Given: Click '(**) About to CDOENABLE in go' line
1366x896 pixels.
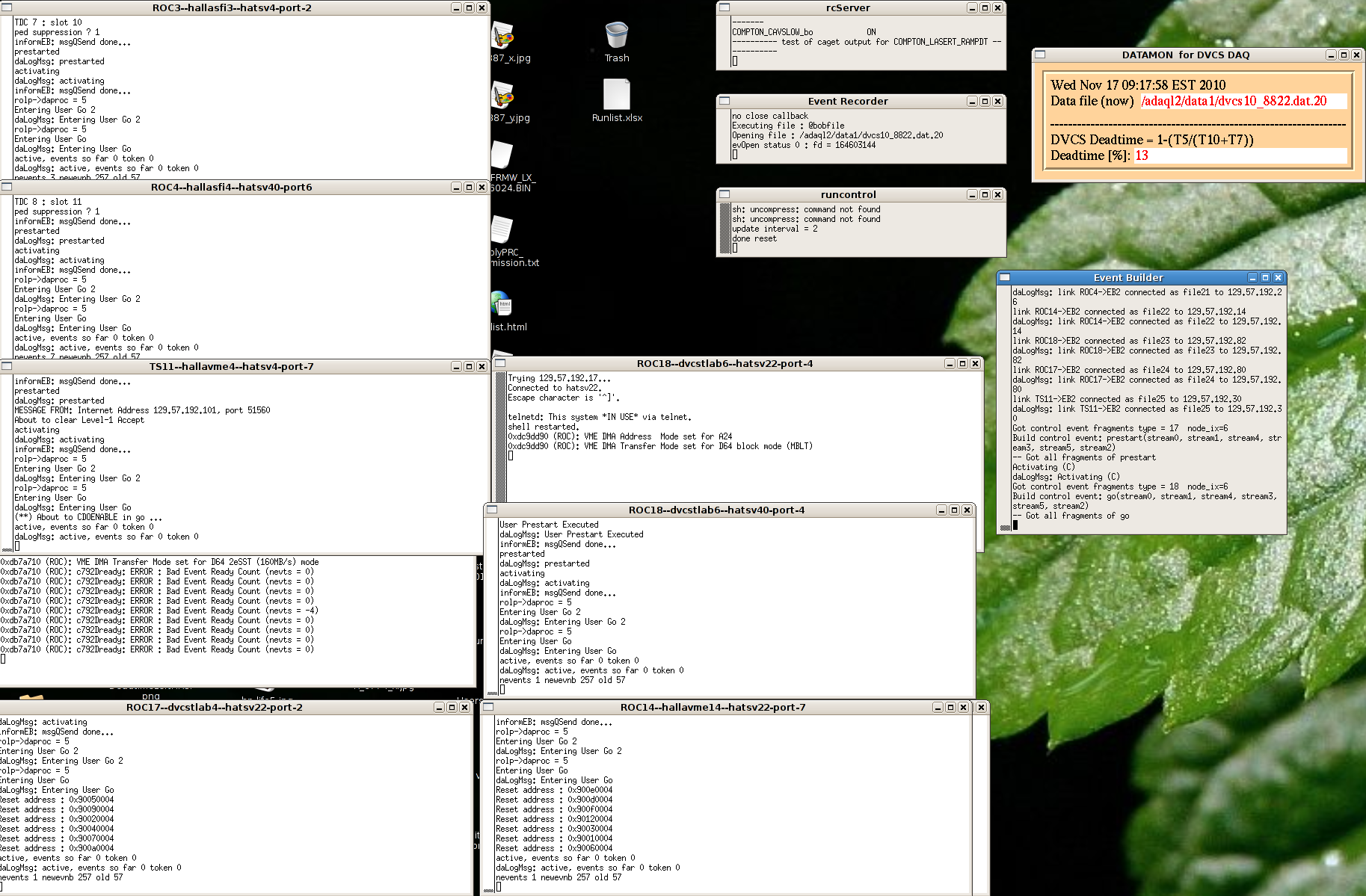Looking at the screenshot, I should 88,517.
